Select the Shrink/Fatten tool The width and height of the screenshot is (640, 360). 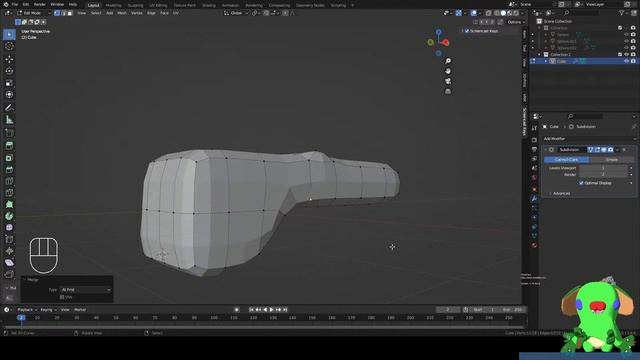click(x=9, y=251)
